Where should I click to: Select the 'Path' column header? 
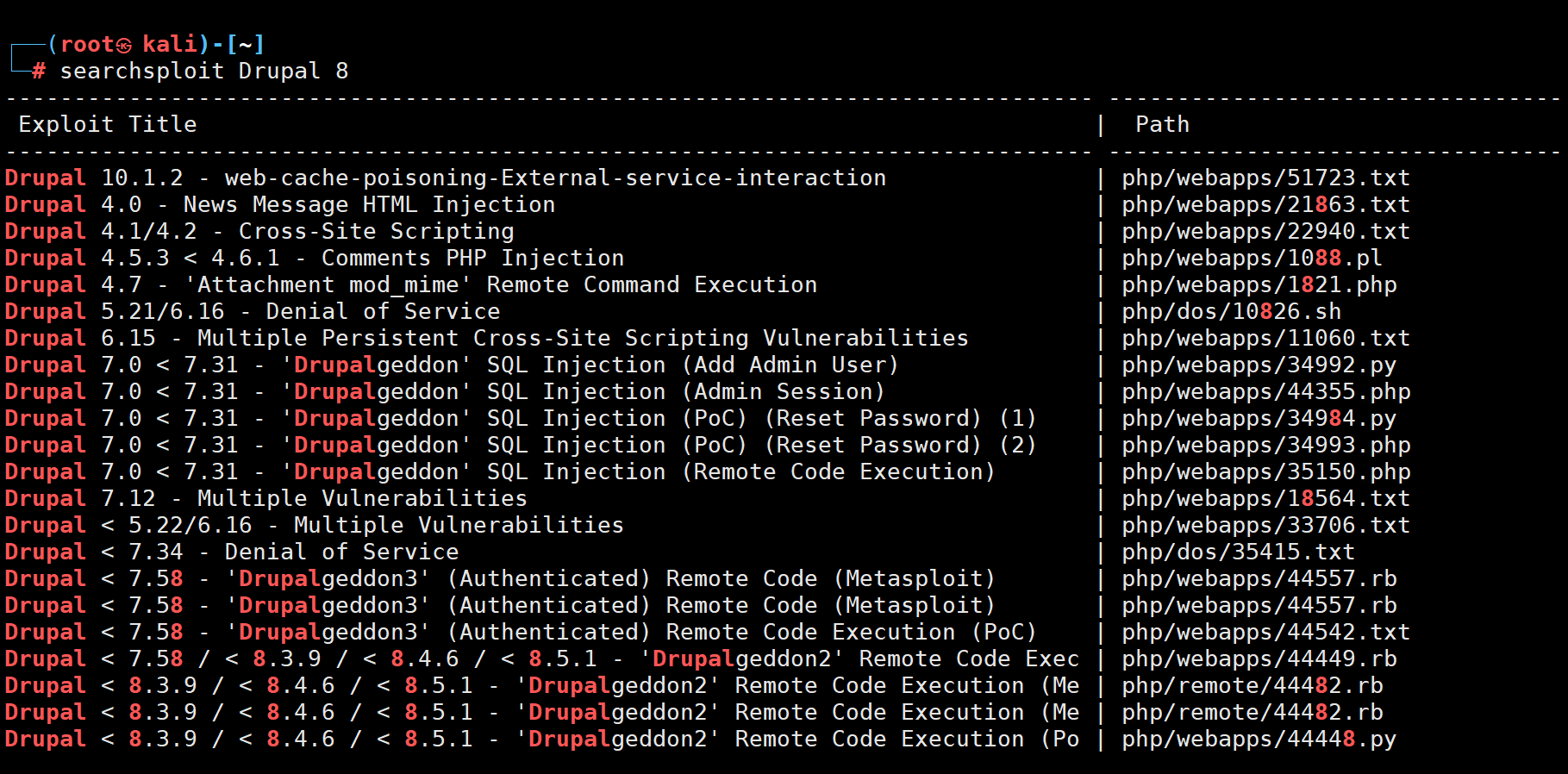pos(1162,125)
